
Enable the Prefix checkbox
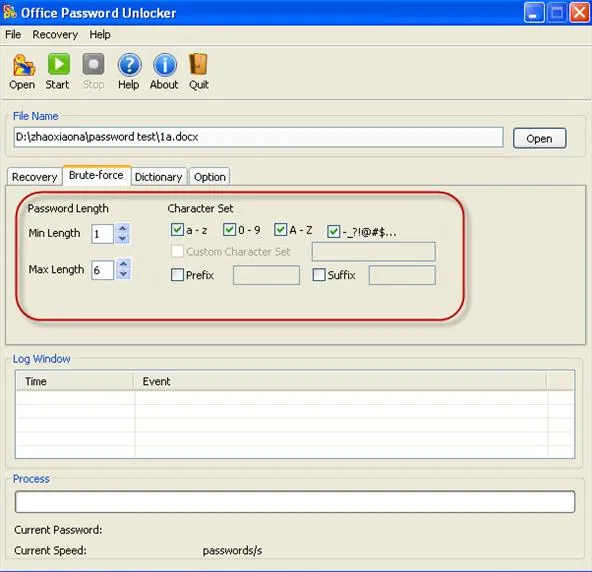(x=177, y=274)
